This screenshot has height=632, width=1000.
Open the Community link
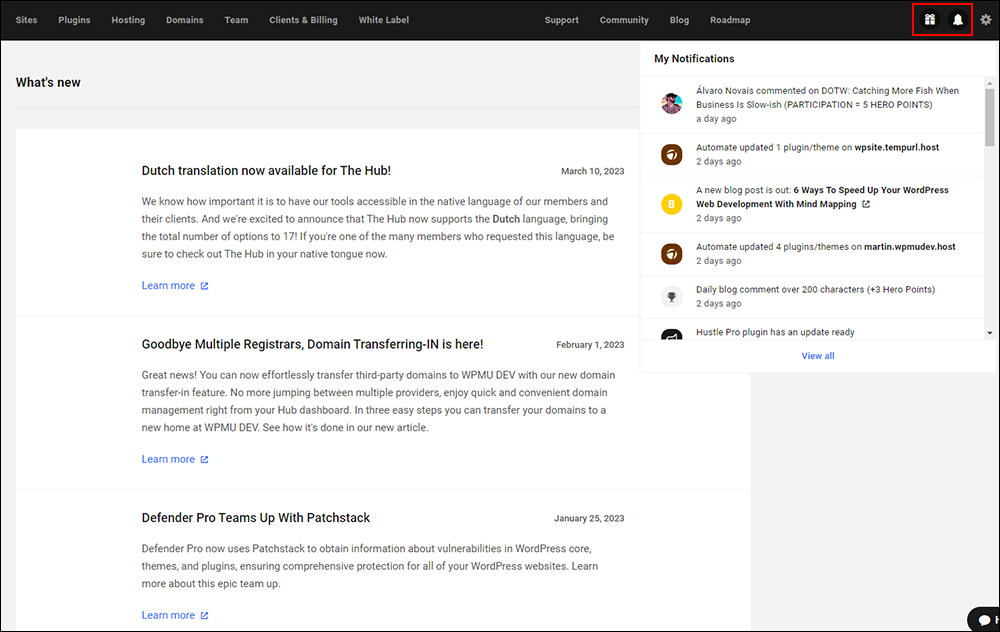[624, 20]
